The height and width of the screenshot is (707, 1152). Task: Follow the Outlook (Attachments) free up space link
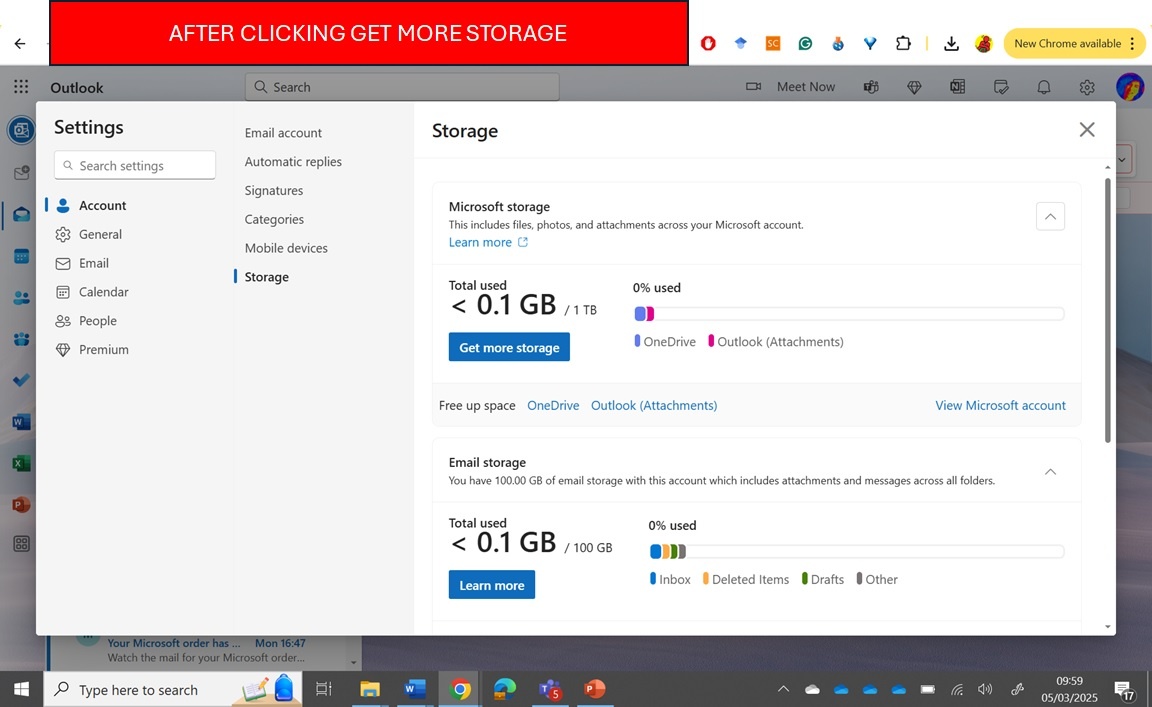click(x=654, y=405)
